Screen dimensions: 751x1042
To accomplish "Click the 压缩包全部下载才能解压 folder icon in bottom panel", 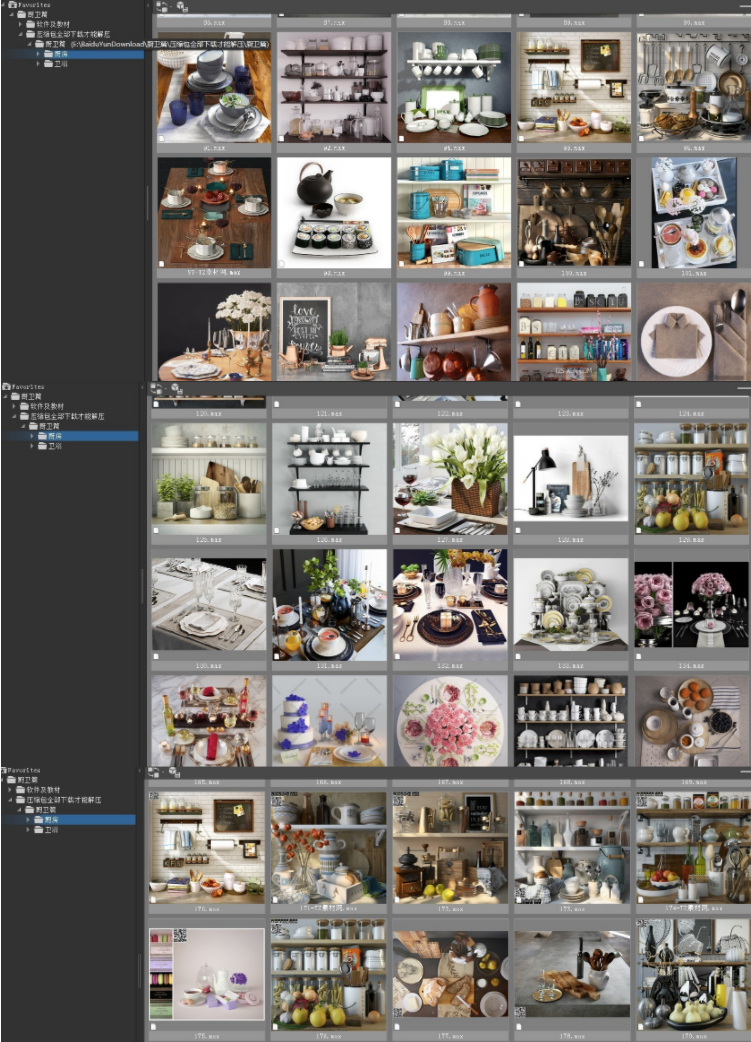I will click(21, 800).
